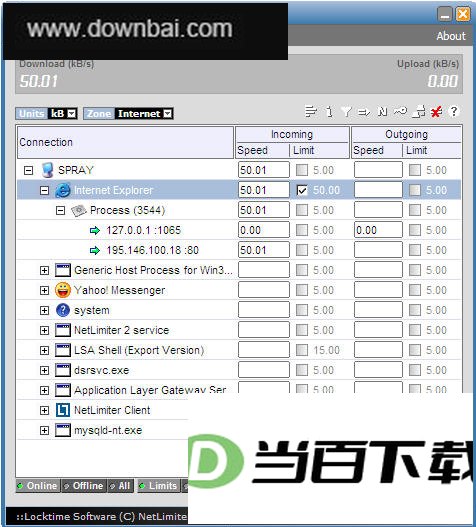Click the NetLimiter 2 service window icon
Viewport: 476px width, 527px height.
63,330
